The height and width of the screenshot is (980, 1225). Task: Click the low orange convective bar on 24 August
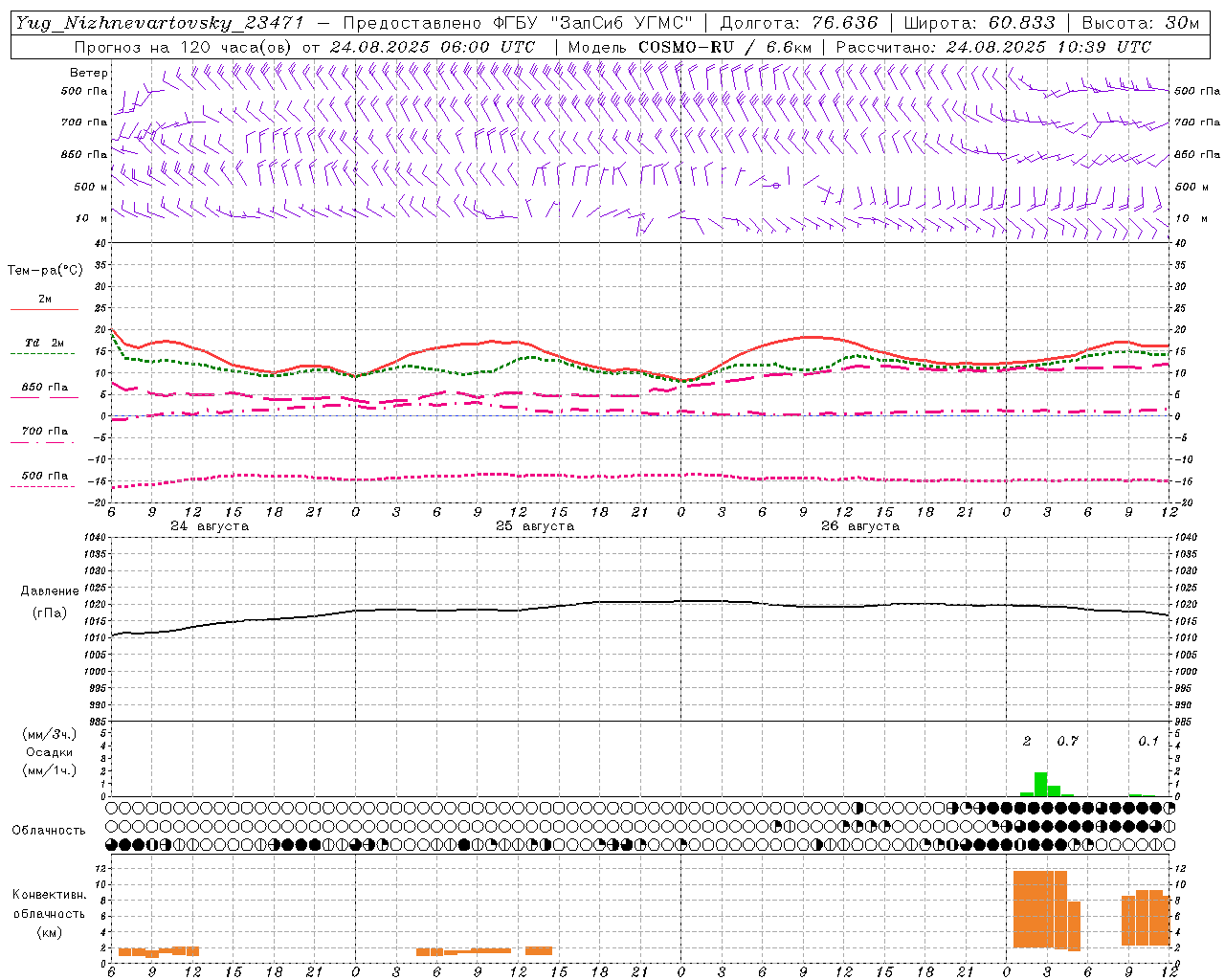coord(159,951)
